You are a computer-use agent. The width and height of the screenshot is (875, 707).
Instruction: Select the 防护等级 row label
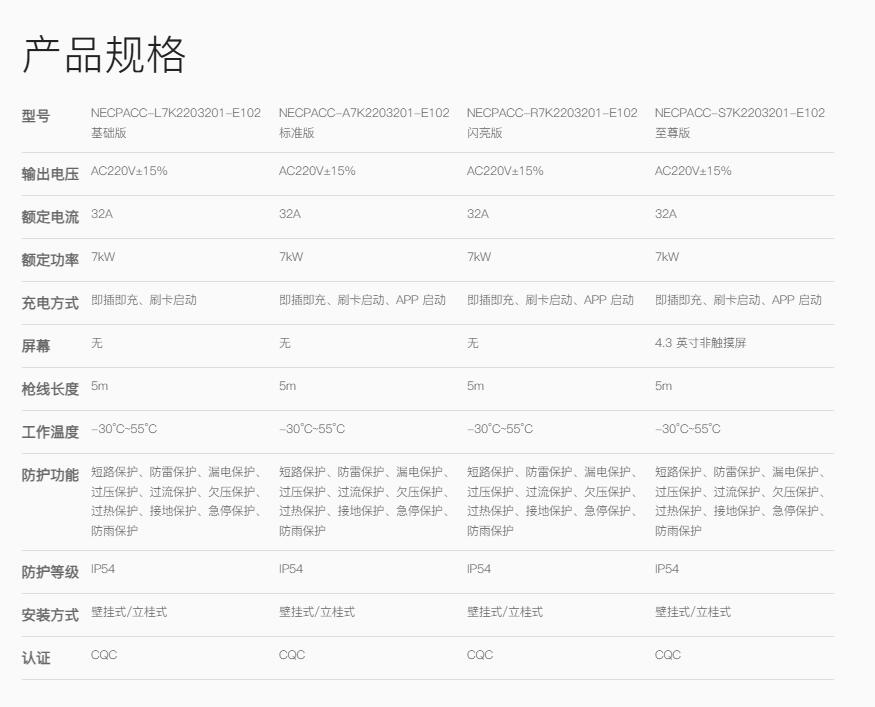pyautogui.click(x=50, y=572)
